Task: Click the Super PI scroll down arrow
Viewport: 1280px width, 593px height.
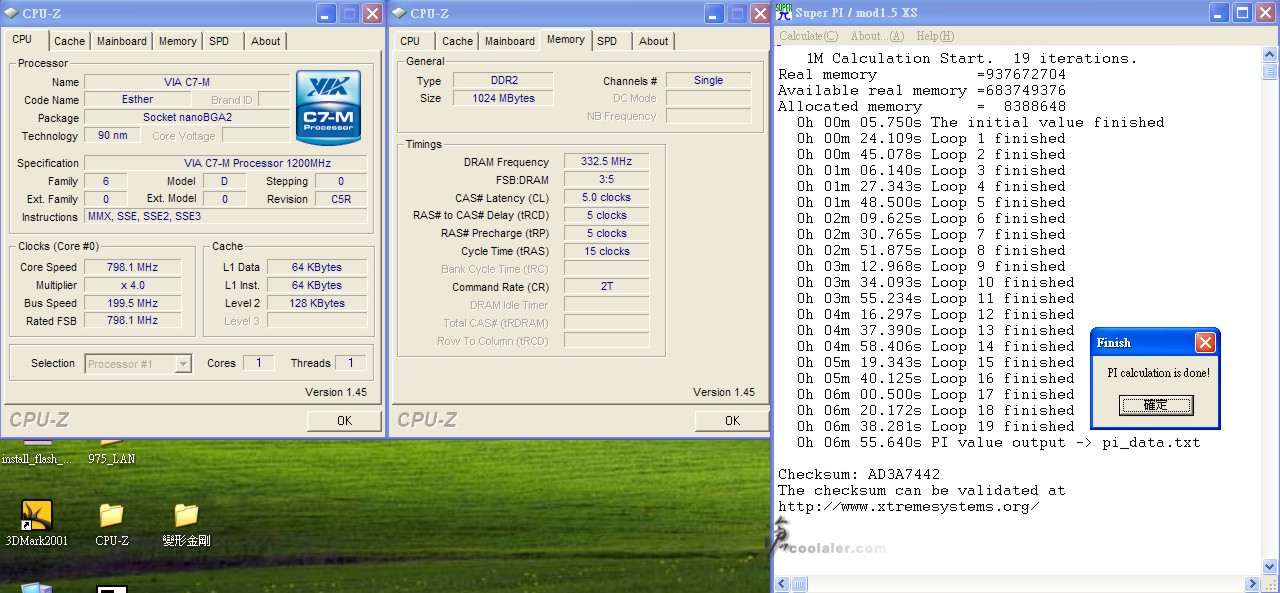Action: coord(1270,568)
